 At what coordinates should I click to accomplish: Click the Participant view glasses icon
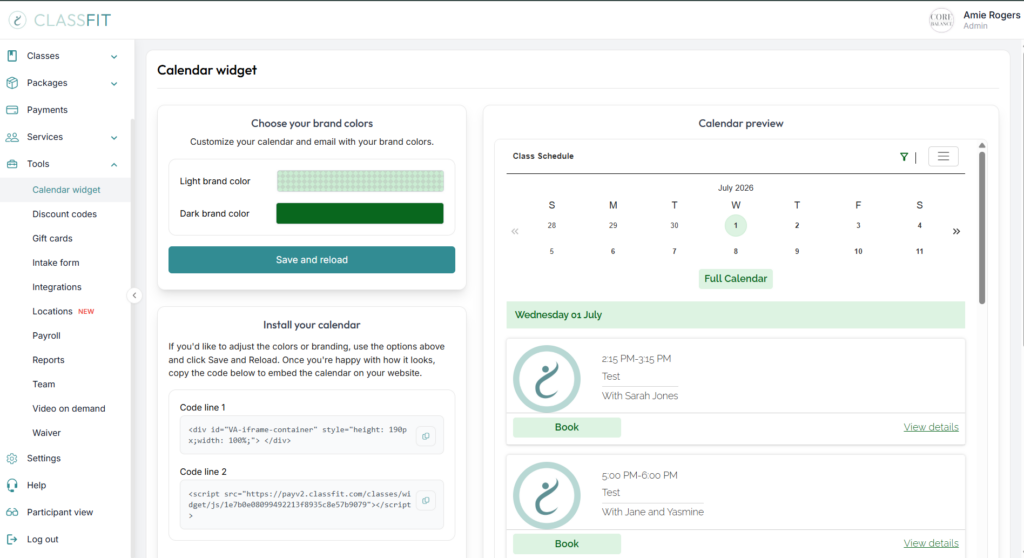(12, 512)
